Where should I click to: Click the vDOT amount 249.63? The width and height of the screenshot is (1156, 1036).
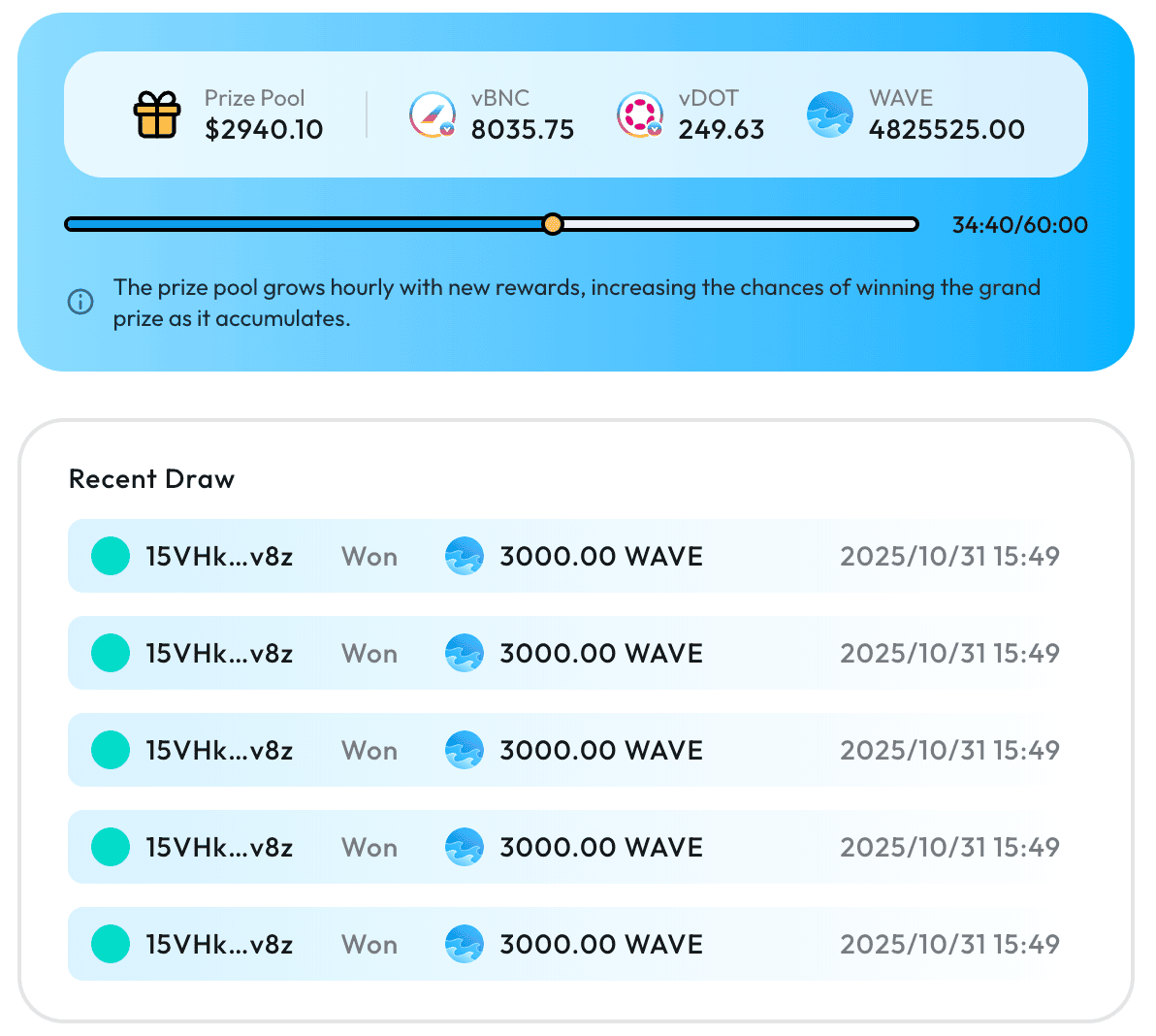[721, 130]
